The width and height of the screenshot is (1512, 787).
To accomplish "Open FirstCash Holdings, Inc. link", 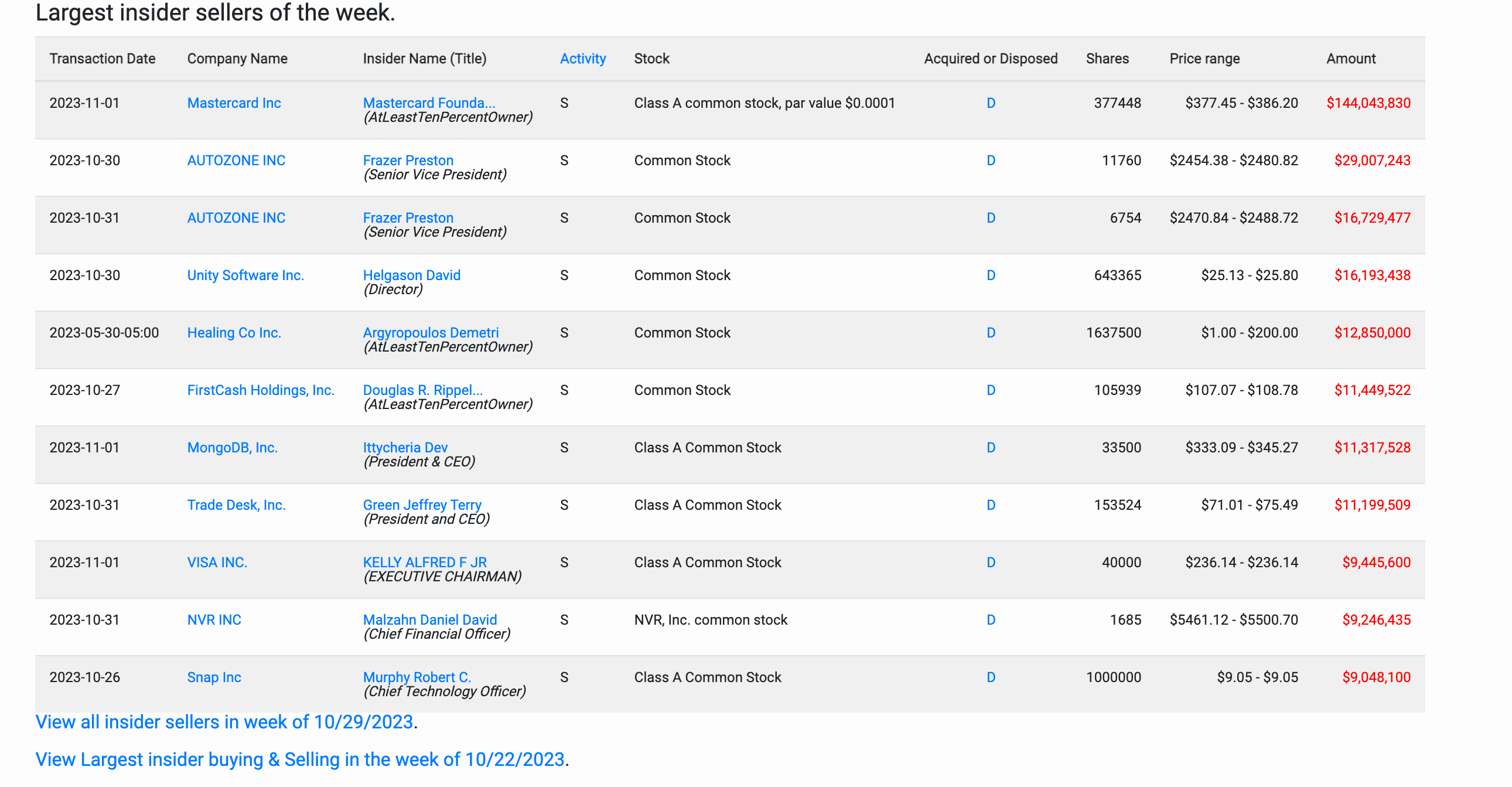I will (x=261, y=390).
